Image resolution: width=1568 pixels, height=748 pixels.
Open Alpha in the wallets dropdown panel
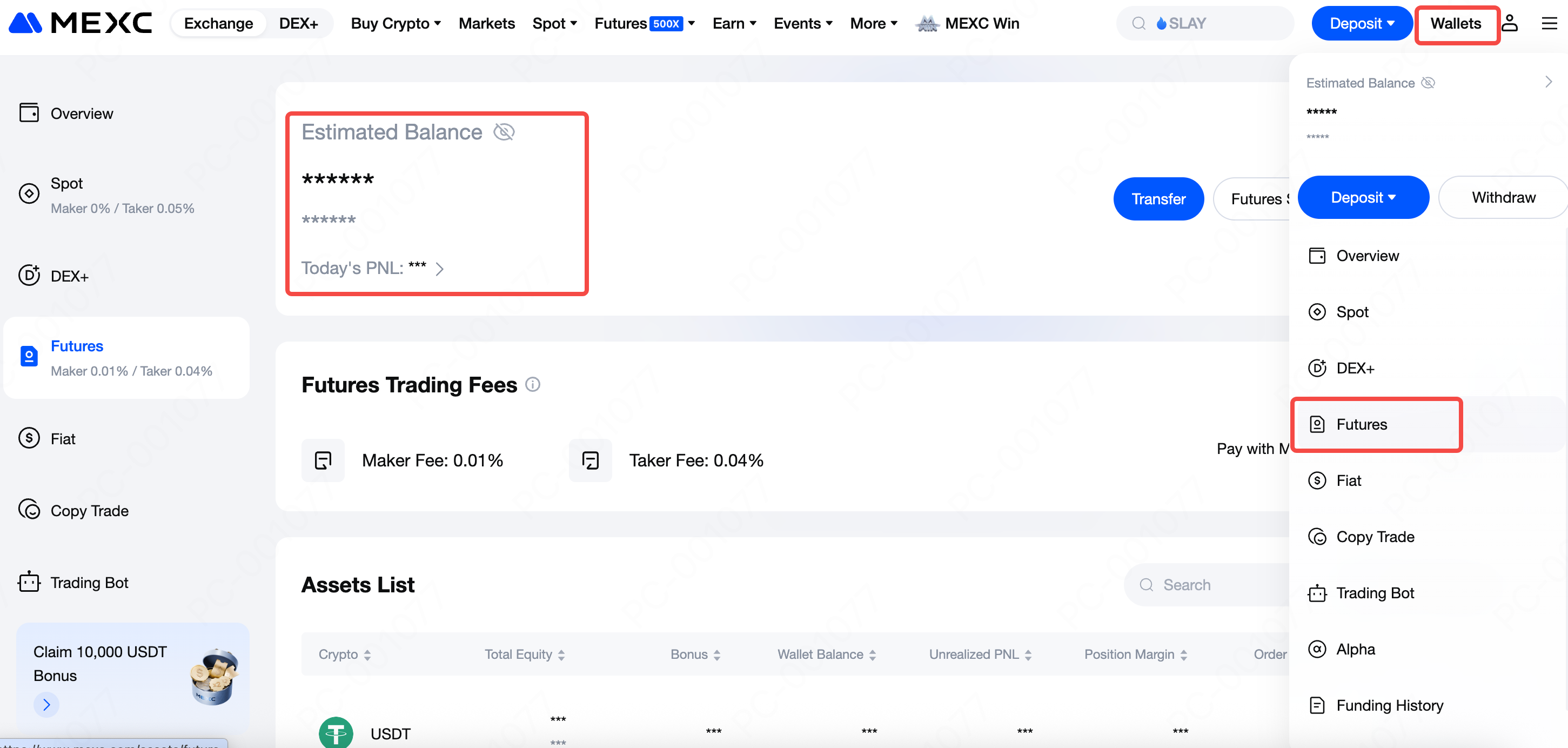[x=1355, y=649]
